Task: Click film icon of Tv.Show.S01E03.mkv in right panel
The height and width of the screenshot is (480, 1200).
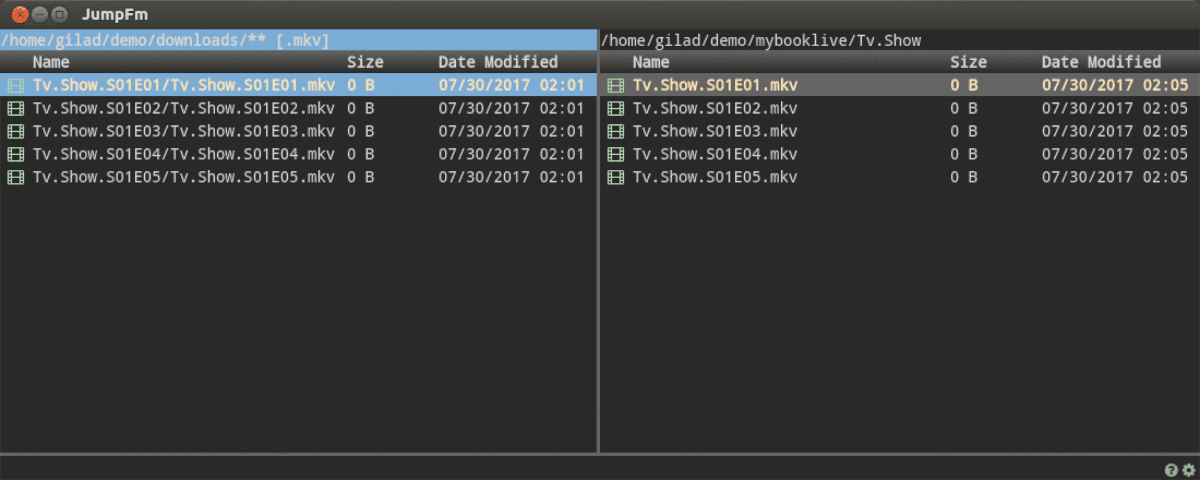Action: pos(616,131)
